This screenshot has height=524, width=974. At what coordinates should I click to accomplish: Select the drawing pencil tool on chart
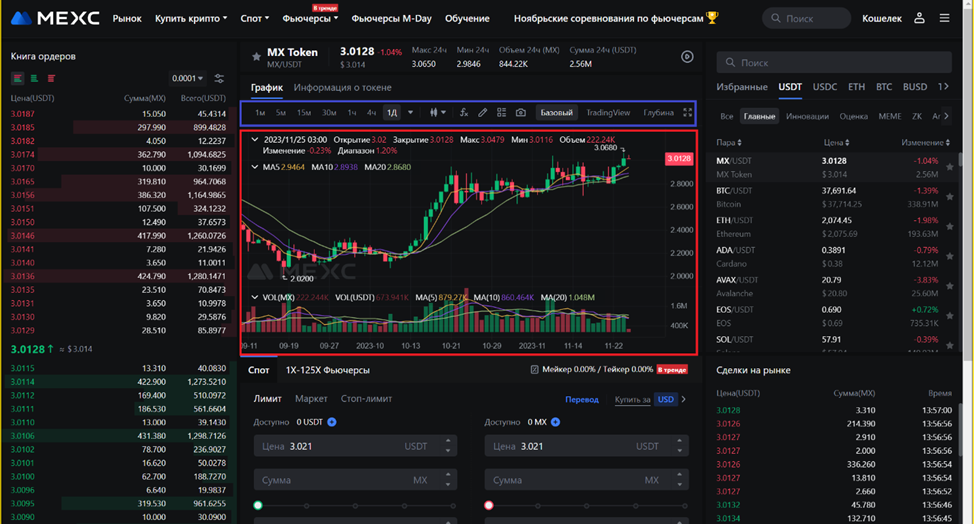483,113
